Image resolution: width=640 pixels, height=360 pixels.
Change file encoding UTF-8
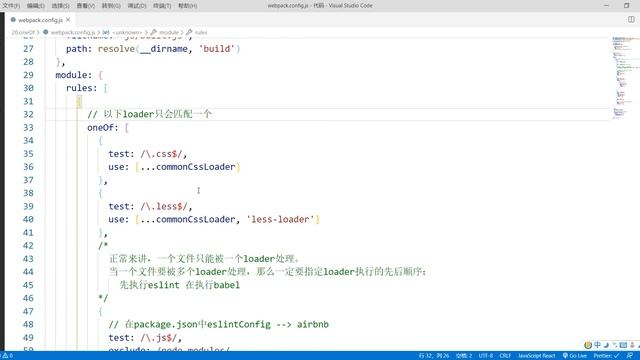486,356
